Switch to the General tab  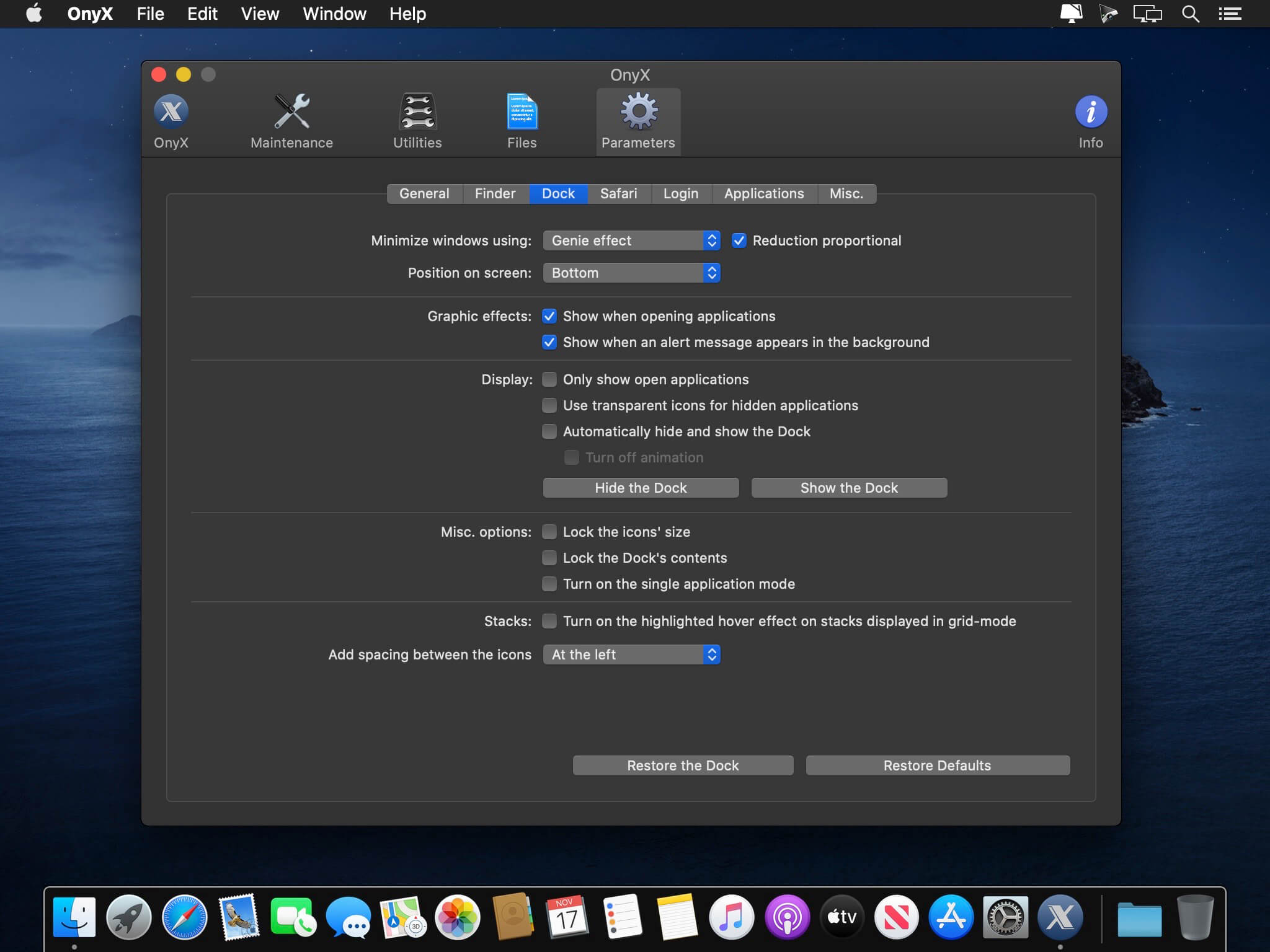(x=425, y=193)
